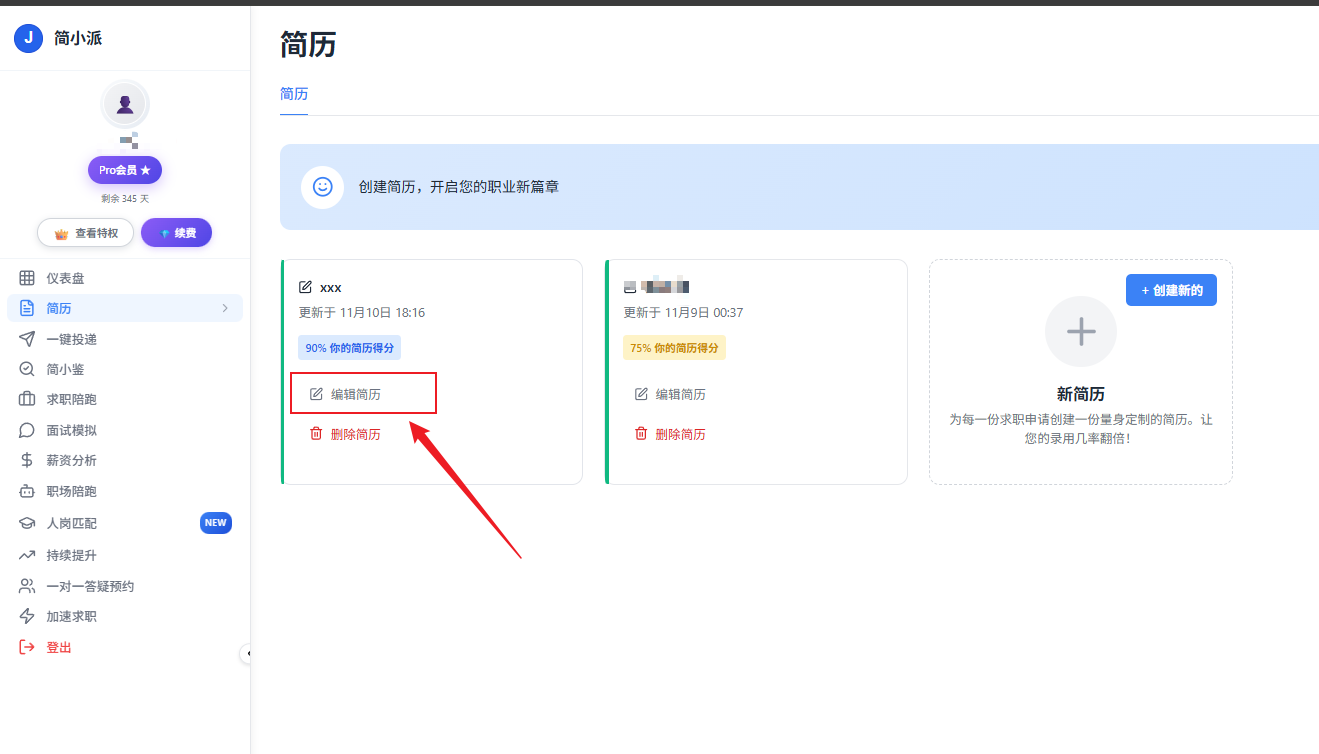
Task: Select 仪表盘 grid icon in sidebar
Action: (25, 278)
